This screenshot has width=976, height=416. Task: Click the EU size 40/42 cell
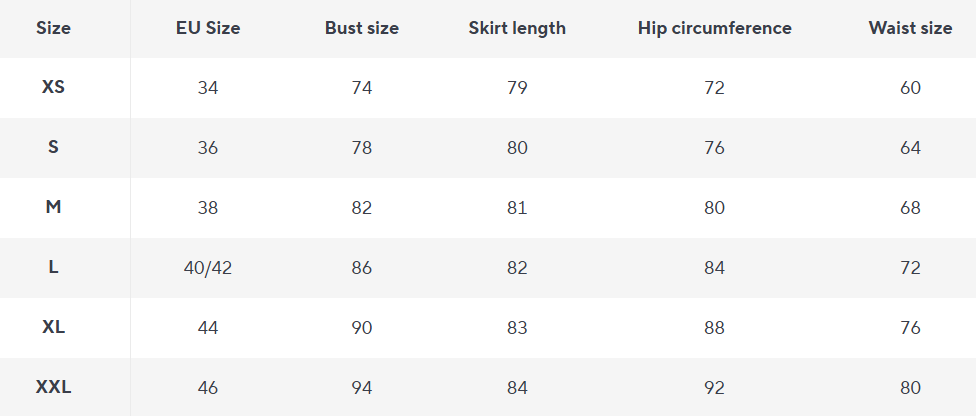[x=208, y=268]
